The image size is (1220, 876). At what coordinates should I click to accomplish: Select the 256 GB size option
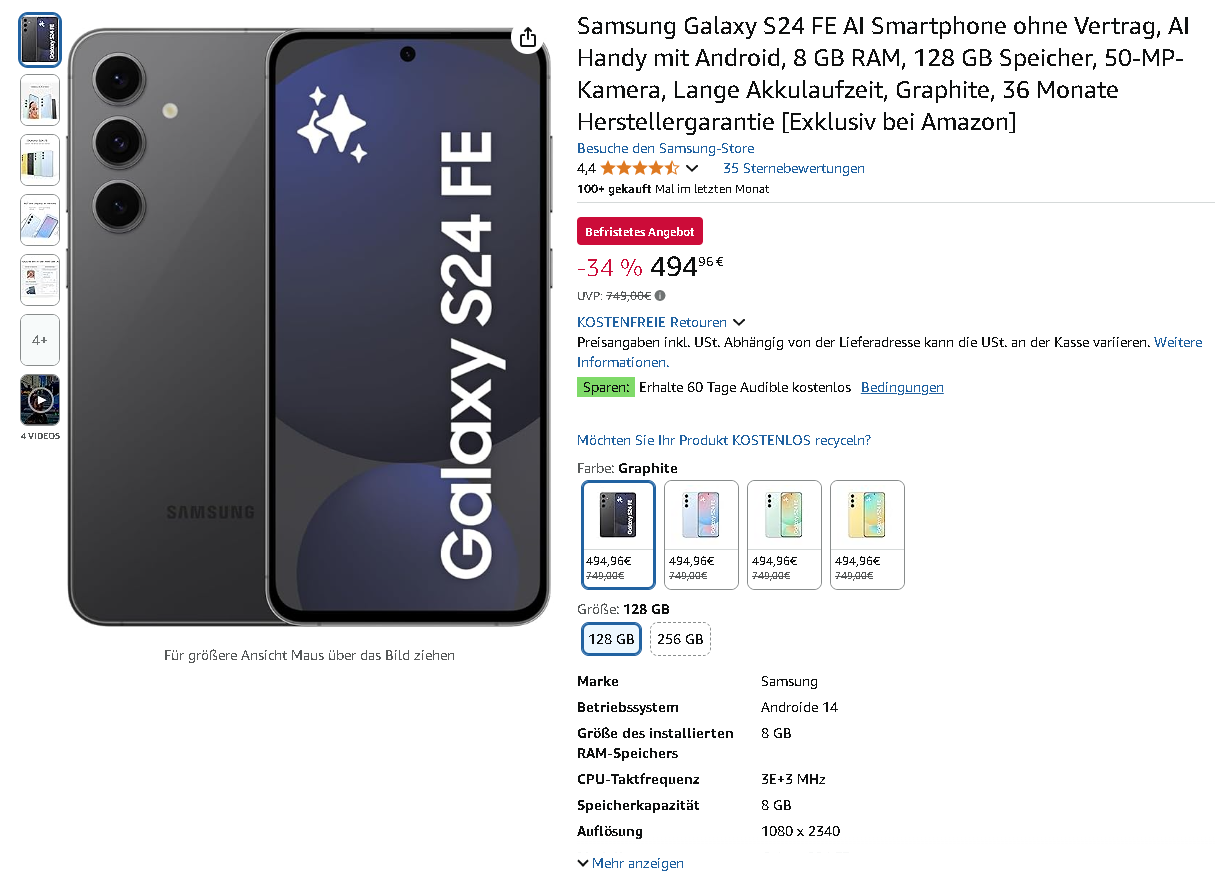point(680,639)
